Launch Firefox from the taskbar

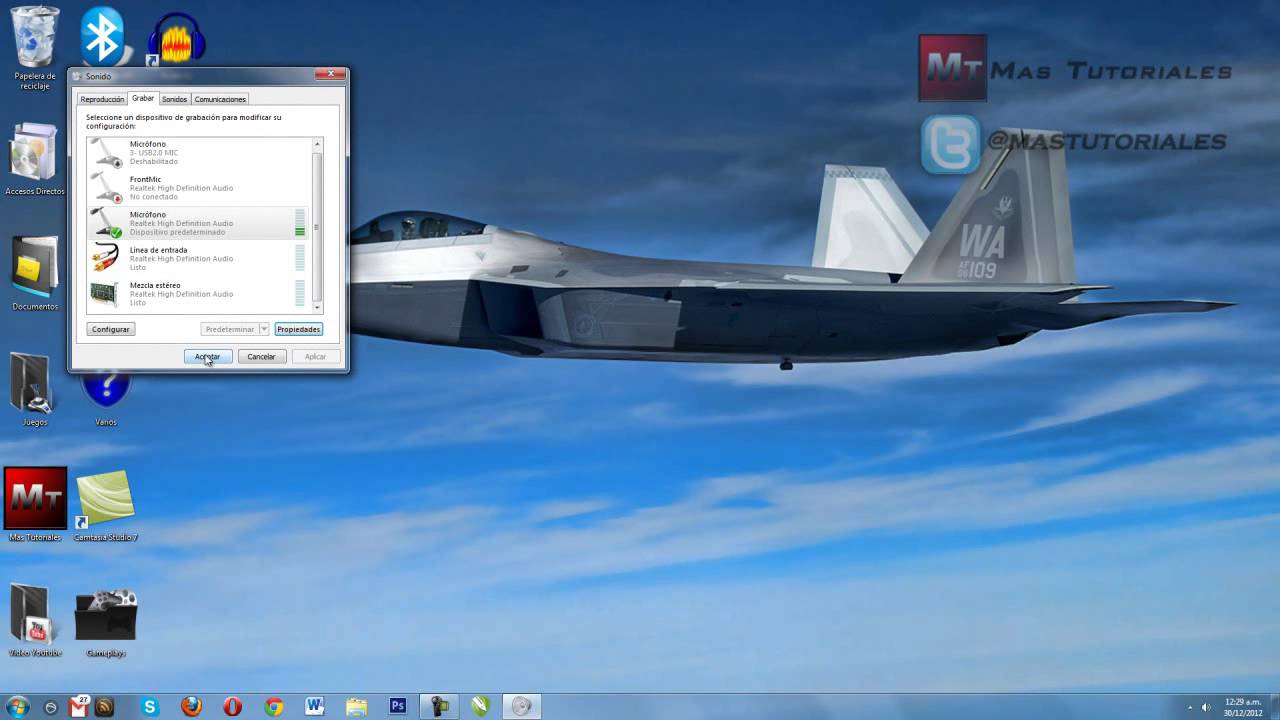191,707
